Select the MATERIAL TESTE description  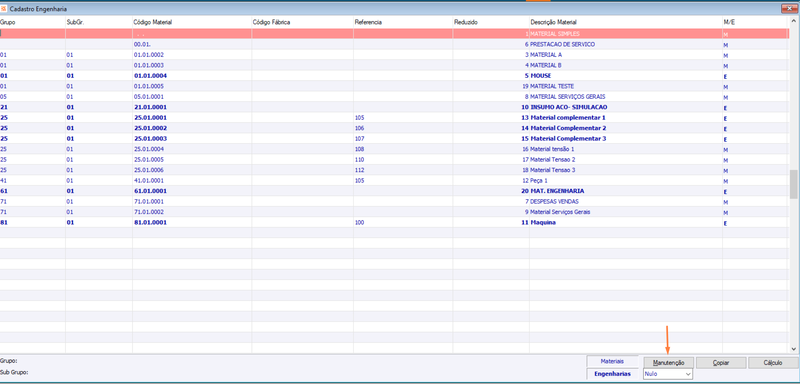[x=552, y=86]
